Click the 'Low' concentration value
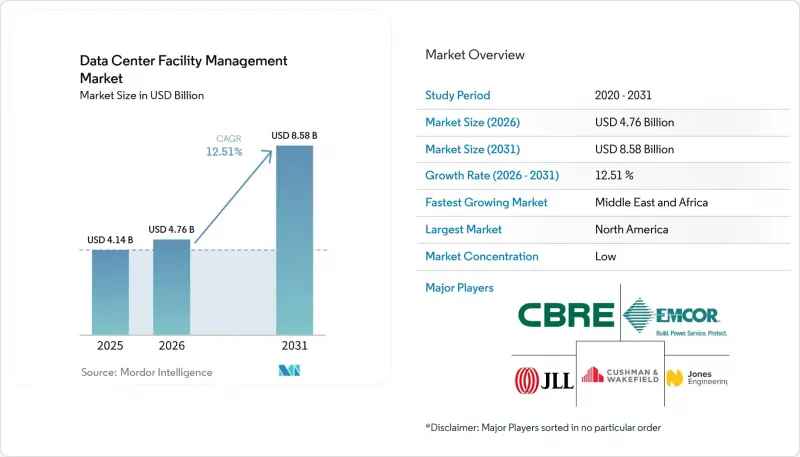The image size is (800, 457). coord(606,257)
